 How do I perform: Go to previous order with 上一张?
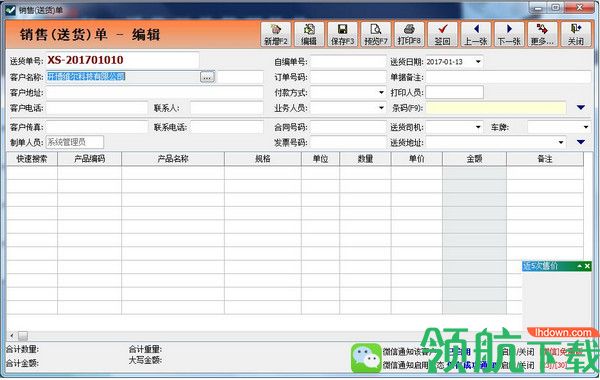476,34
